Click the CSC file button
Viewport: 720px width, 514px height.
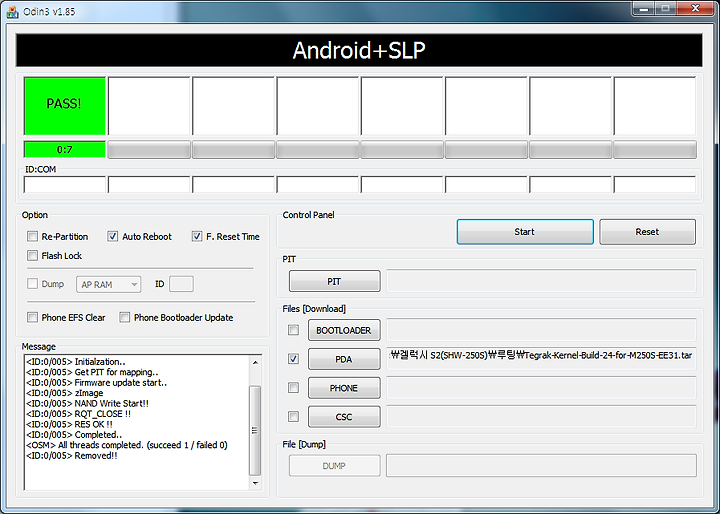coord(344,417)
